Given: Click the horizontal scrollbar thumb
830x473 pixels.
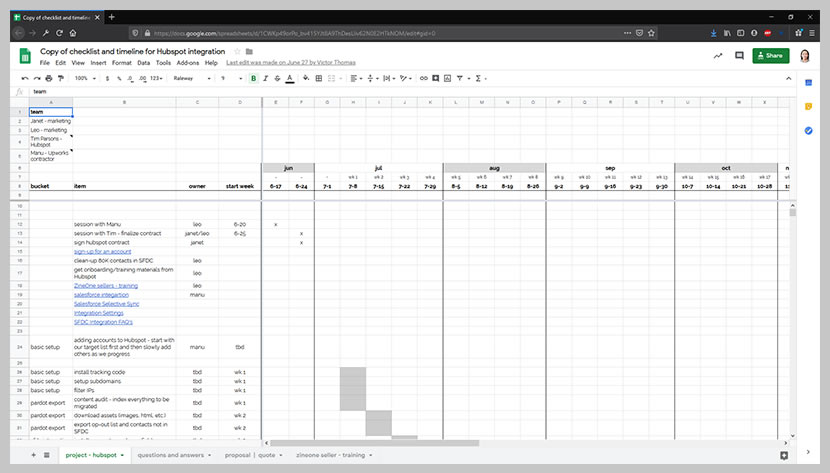Looking at the screenshot, I should 375,443.
